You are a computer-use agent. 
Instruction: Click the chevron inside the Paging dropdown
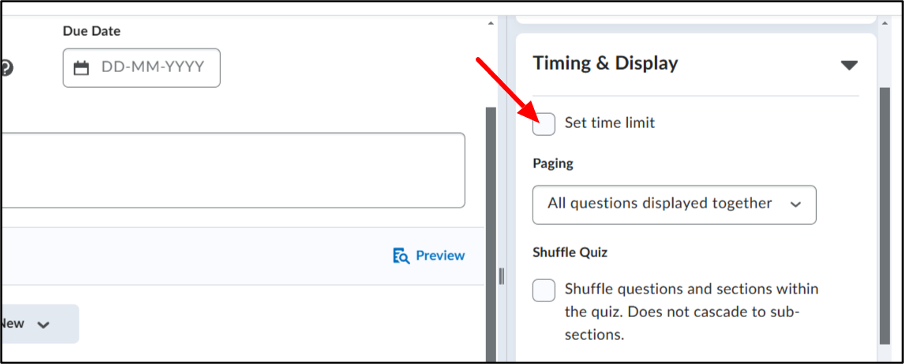tap(796, 204)
